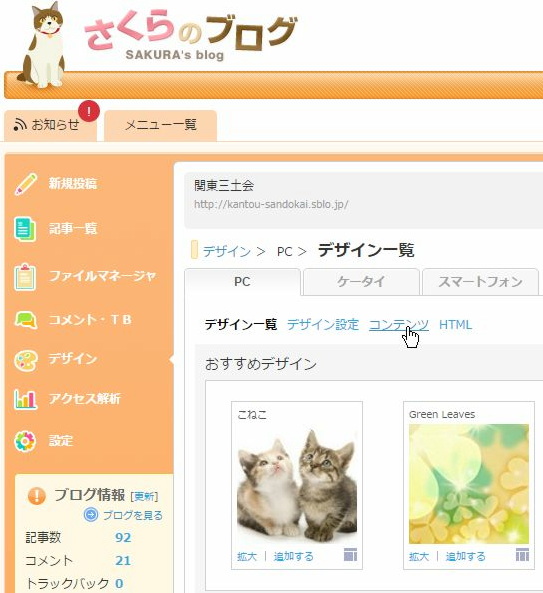543x593 pixels.
Task: Open the デザイン設定 link
Action: [x=323, y=325]
